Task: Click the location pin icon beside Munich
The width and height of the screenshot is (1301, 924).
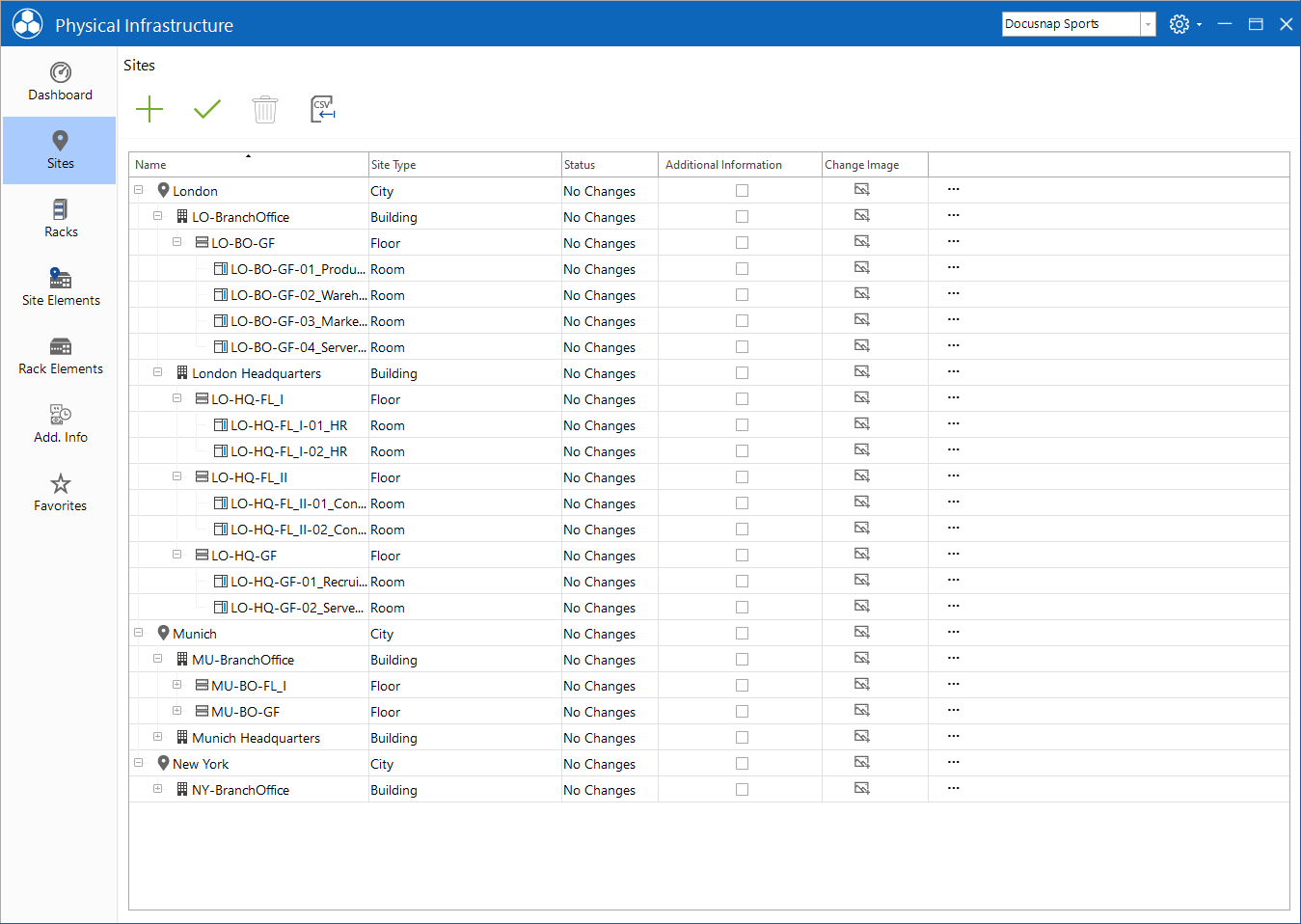Action: pyautogui.click(x=164, y=633)
